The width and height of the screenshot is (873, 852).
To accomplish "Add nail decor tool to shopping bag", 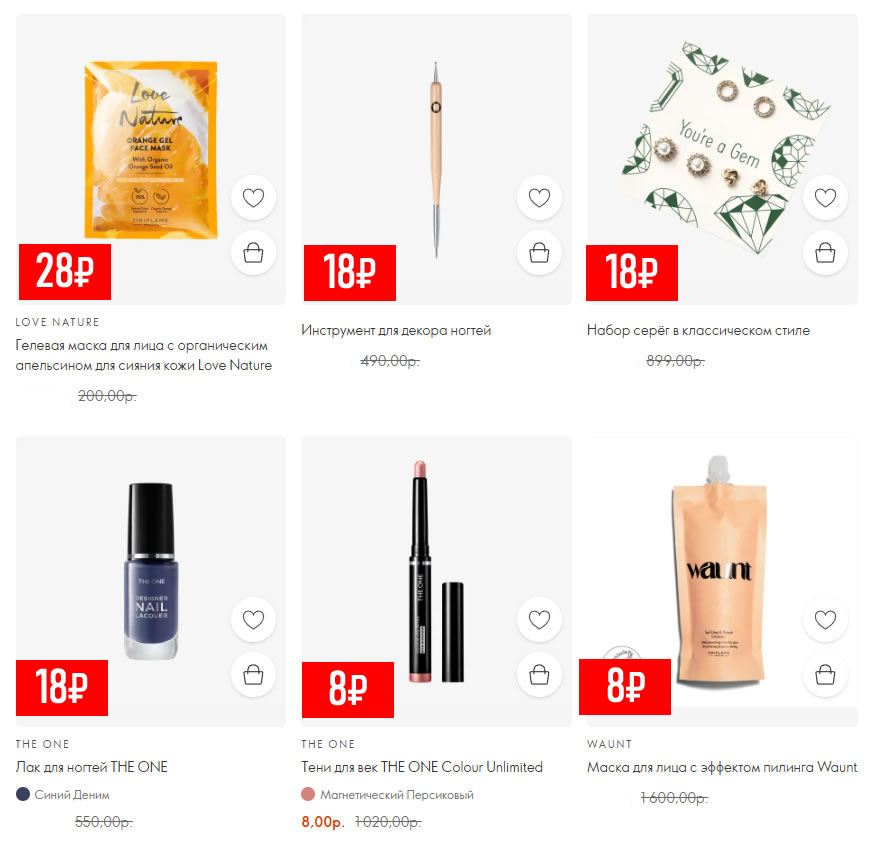I will pos(539,253).
